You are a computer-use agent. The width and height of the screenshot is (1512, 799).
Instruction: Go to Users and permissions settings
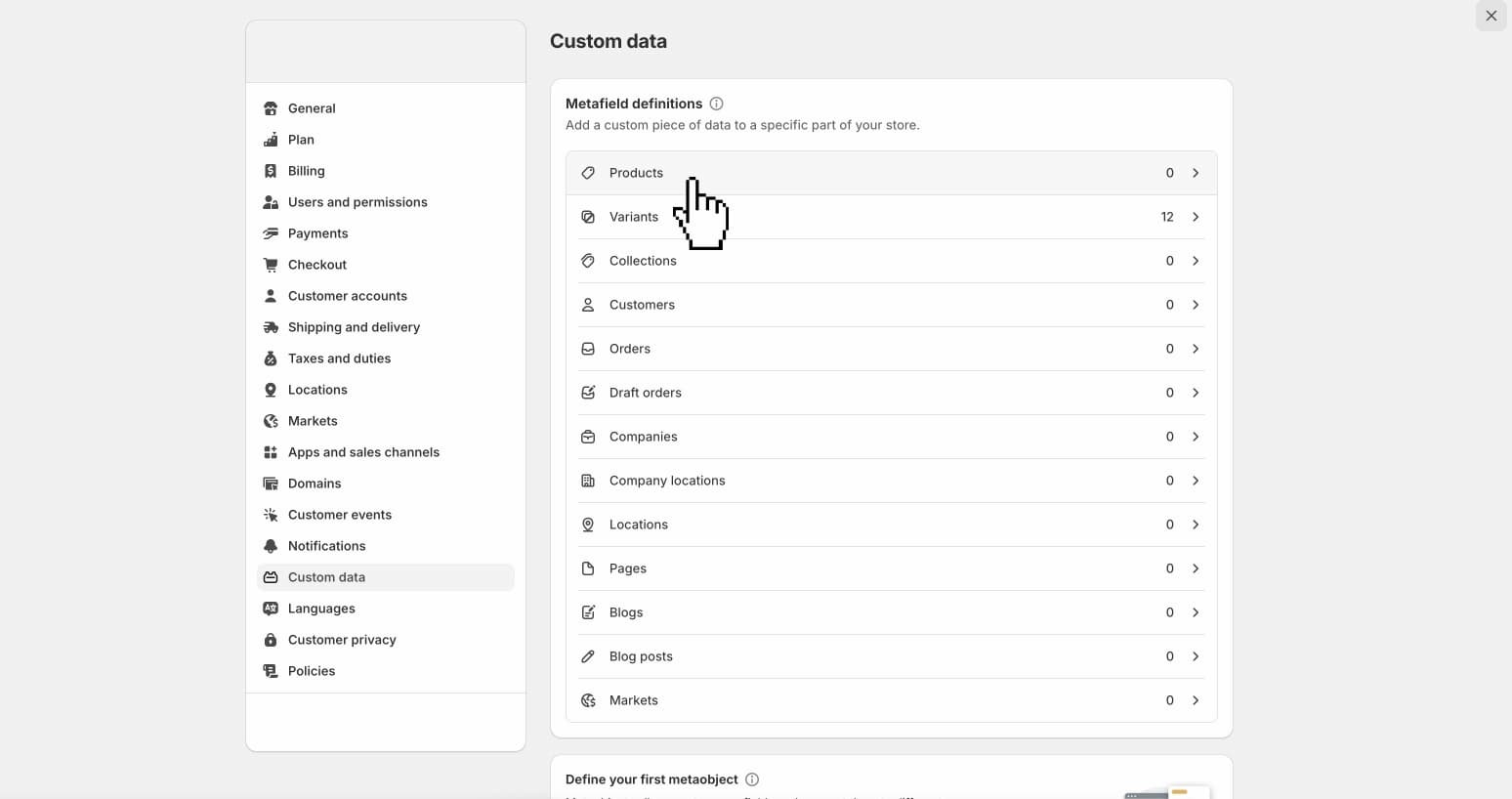(x=357, y=202)
